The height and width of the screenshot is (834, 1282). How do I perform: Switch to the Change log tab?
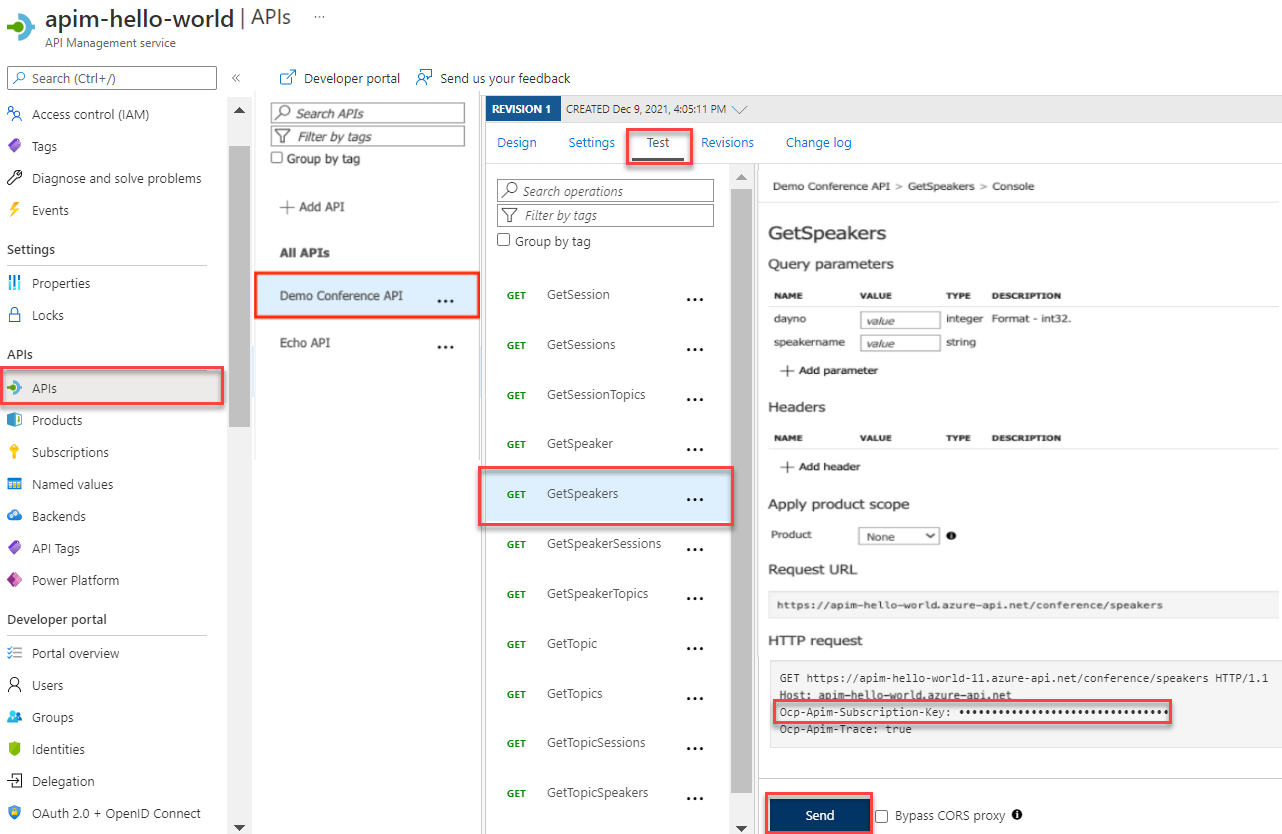coord(819,143)
